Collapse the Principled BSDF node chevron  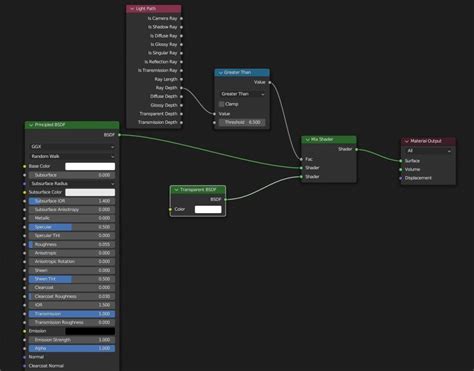31,125
